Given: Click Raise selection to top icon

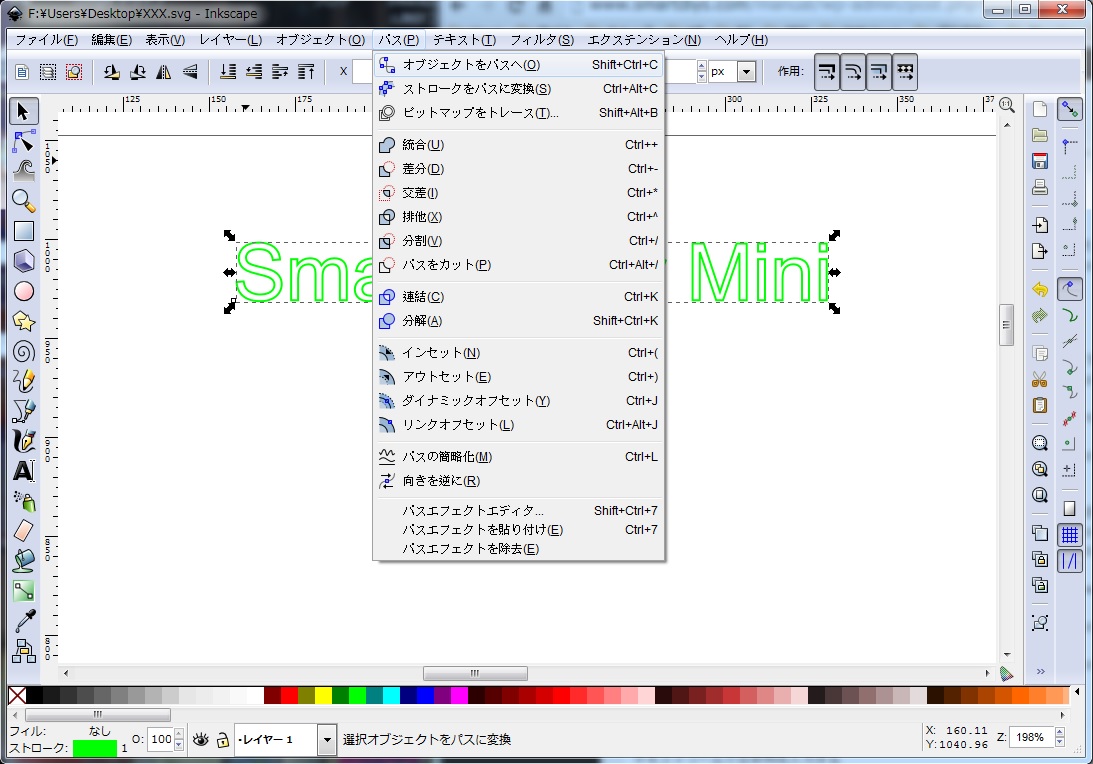Looking at the screenshot, I should pos(306,72).
